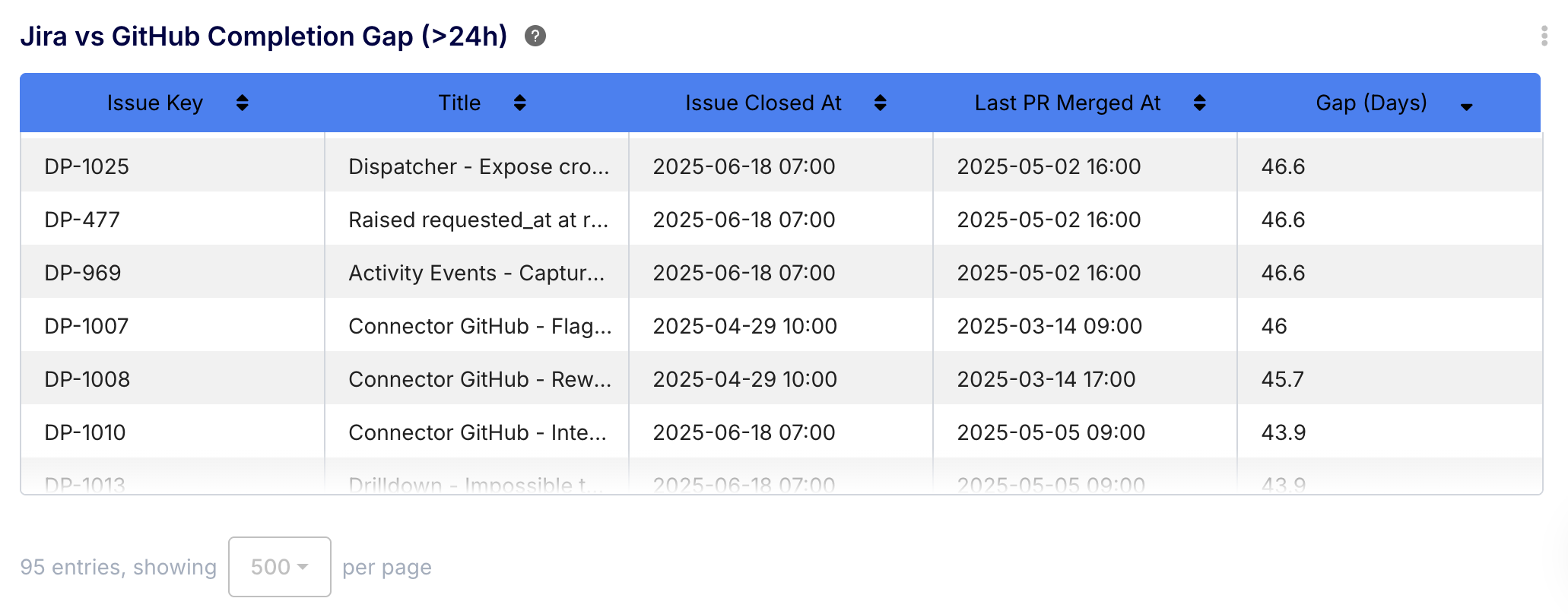
Task: Click the question mark beside the chart title
Action: [x=535, y=36]
